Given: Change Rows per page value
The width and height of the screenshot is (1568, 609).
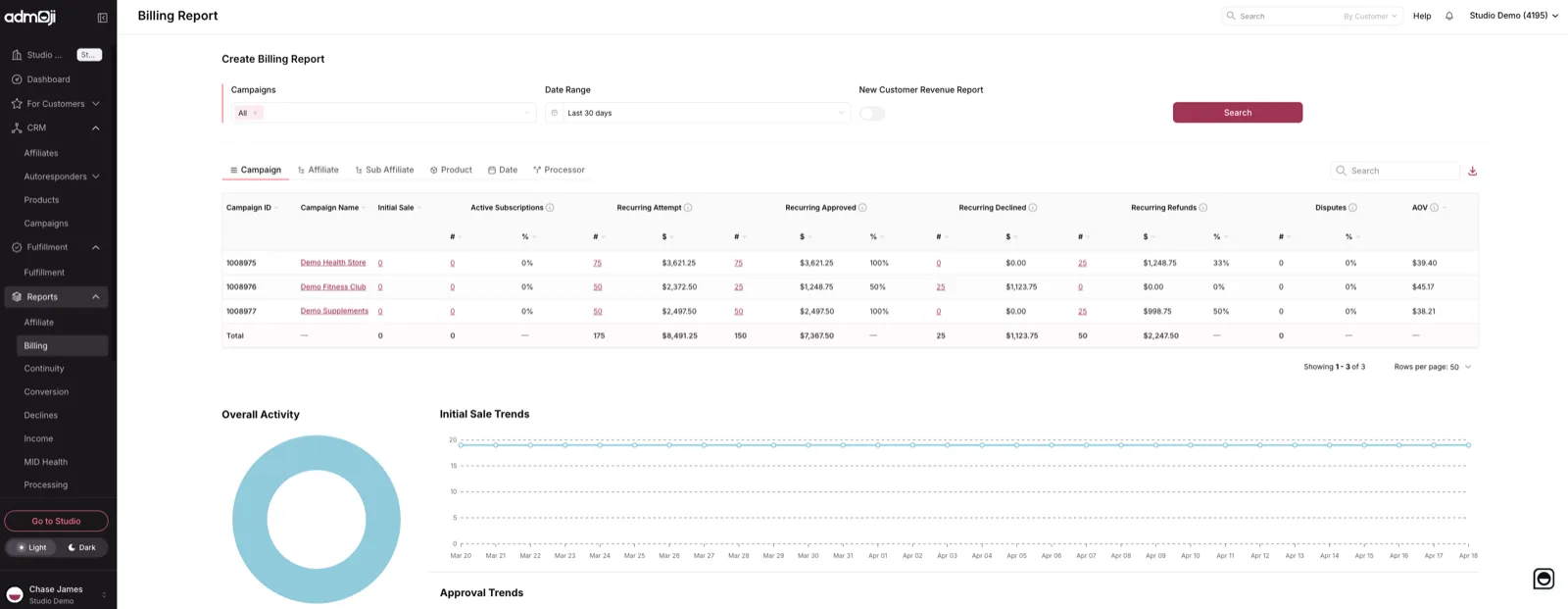Looking at the screenshot, I should tap(1460, 367).
